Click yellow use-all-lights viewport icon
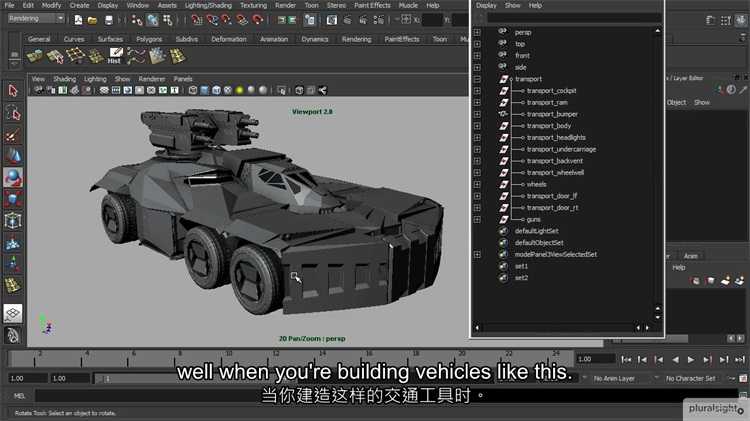This screenshot has width=750, height=421. click(x=239, y=90)
